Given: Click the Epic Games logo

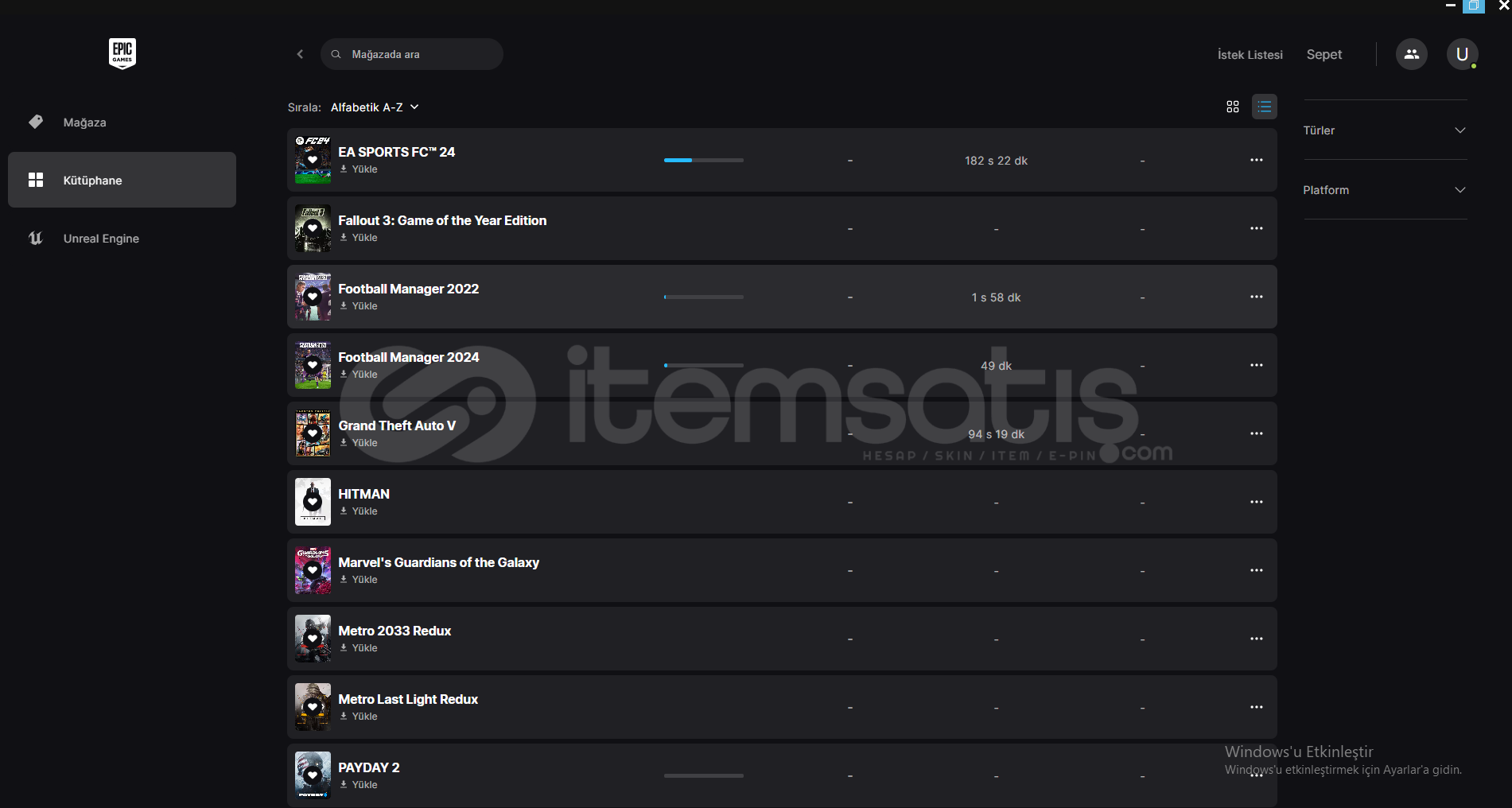Looking at the screenshot, I should 122,53.
